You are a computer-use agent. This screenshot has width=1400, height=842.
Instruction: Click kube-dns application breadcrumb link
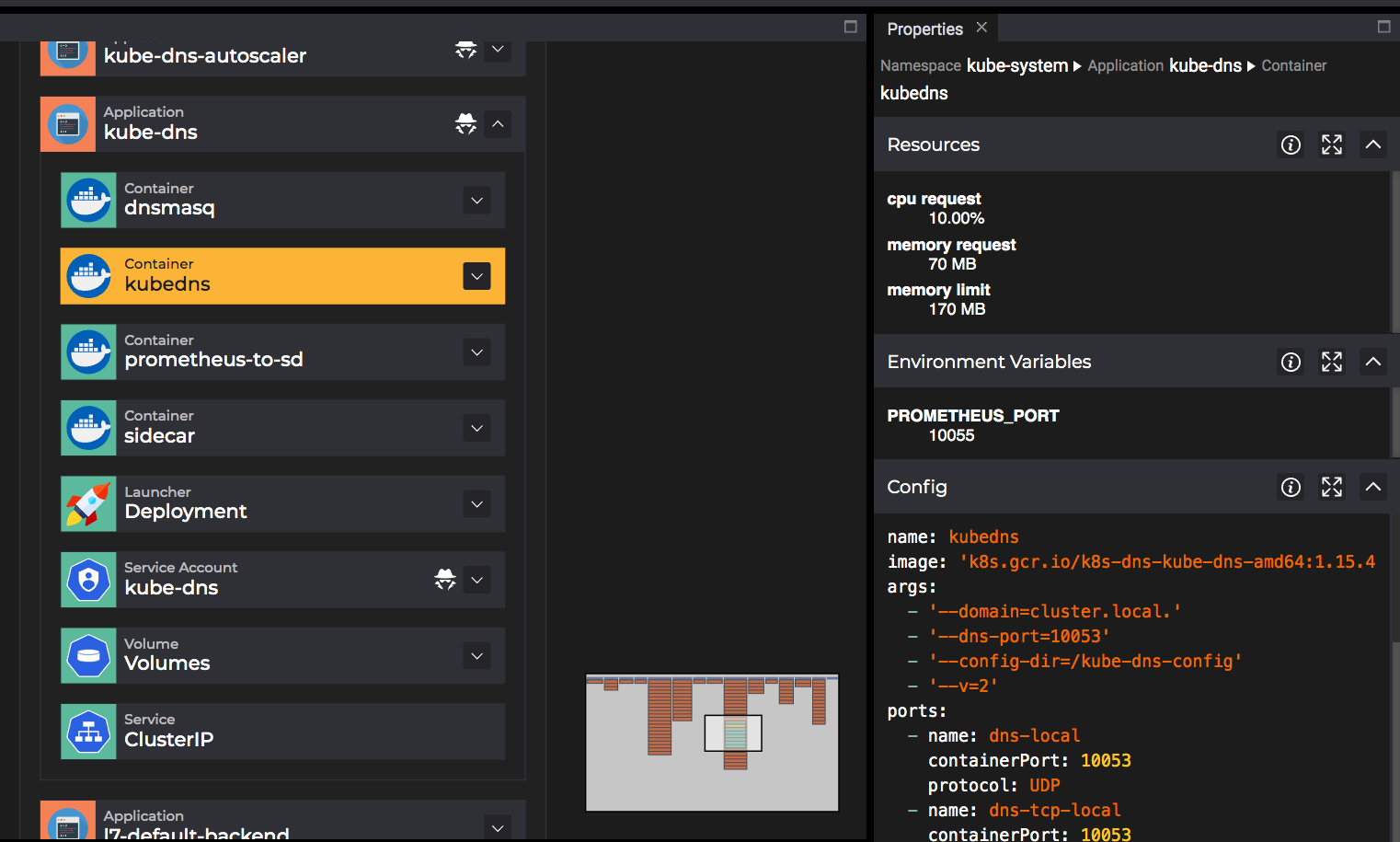click(x=1205, y=65)
